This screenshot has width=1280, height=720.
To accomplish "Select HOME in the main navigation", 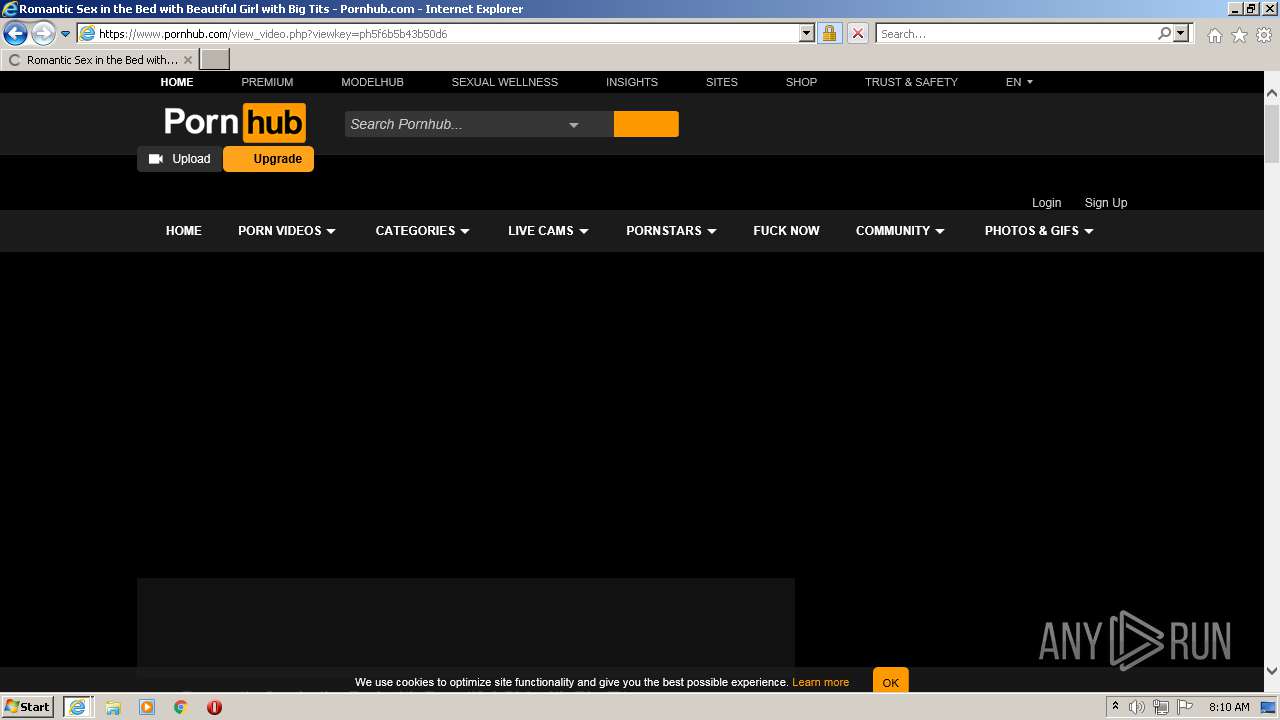I will 184,231.
